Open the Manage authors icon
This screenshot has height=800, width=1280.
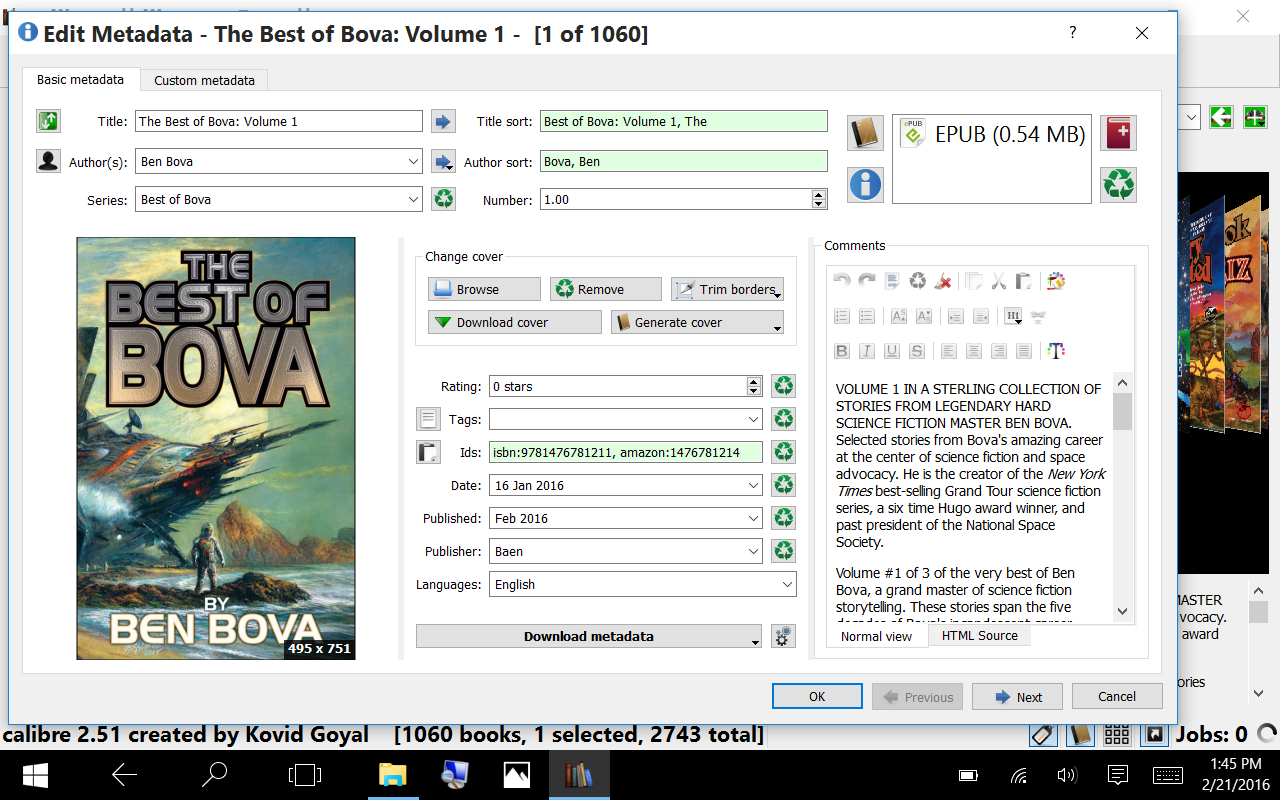pos(48,161)
